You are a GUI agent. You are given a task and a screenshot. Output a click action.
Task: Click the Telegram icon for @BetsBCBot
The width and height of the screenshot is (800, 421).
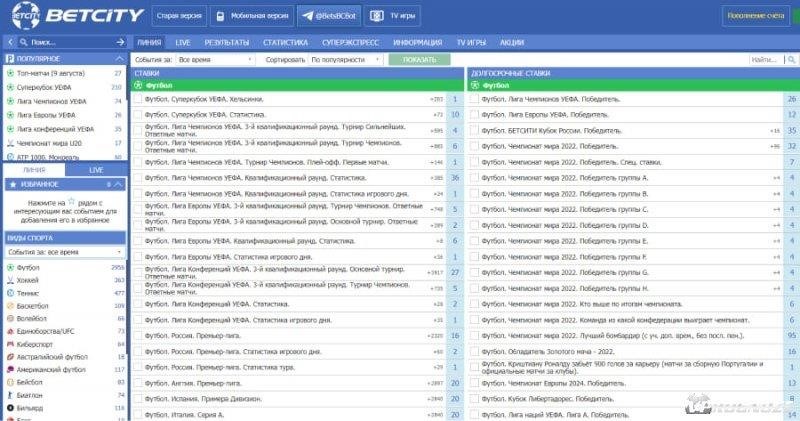(x=307, y=16)
